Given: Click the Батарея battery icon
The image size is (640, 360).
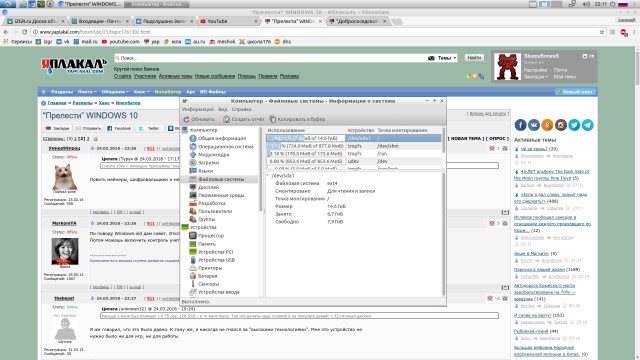Looking at the screenshot, I should pyautogui.click(x=193, y=276).
